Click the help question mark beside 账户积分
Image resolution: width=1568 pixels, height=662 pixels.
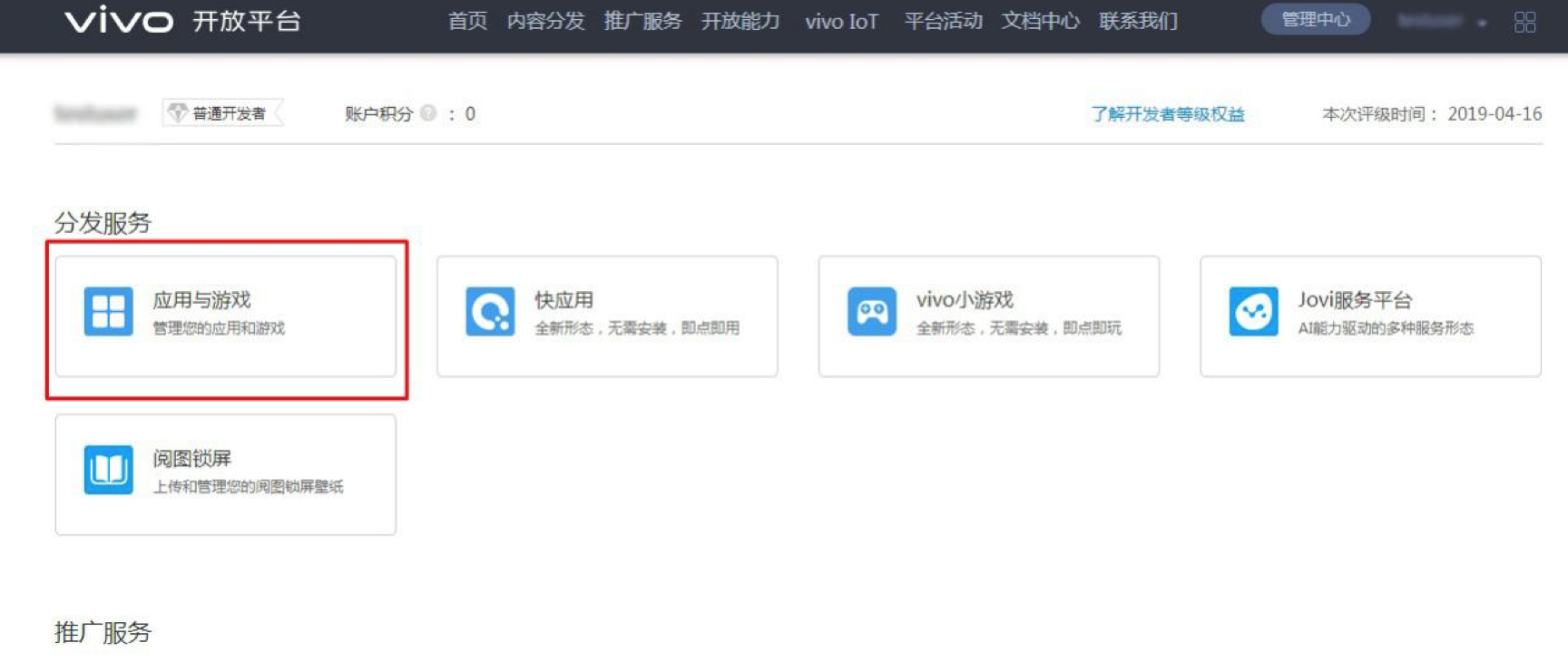tap(428, 113)
